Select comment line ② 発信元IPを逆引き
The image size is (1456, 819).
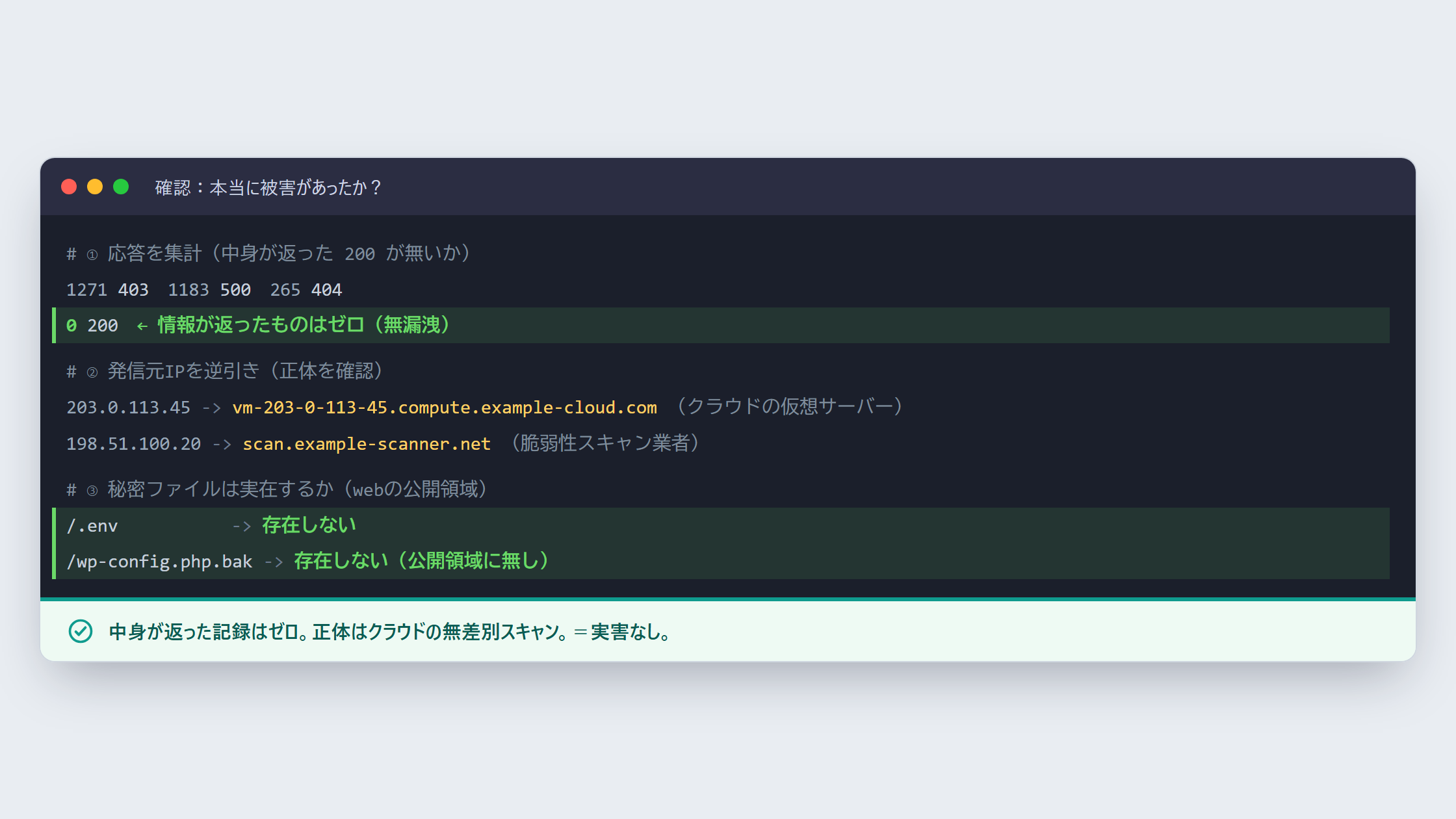coord(225,371)
